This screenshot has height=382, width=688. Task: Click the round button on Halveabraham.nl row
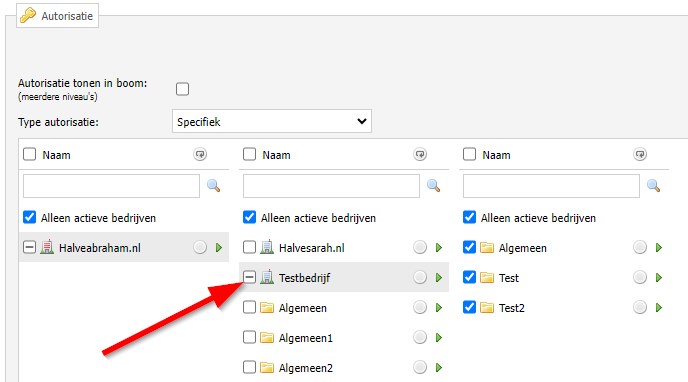[200, 247]
